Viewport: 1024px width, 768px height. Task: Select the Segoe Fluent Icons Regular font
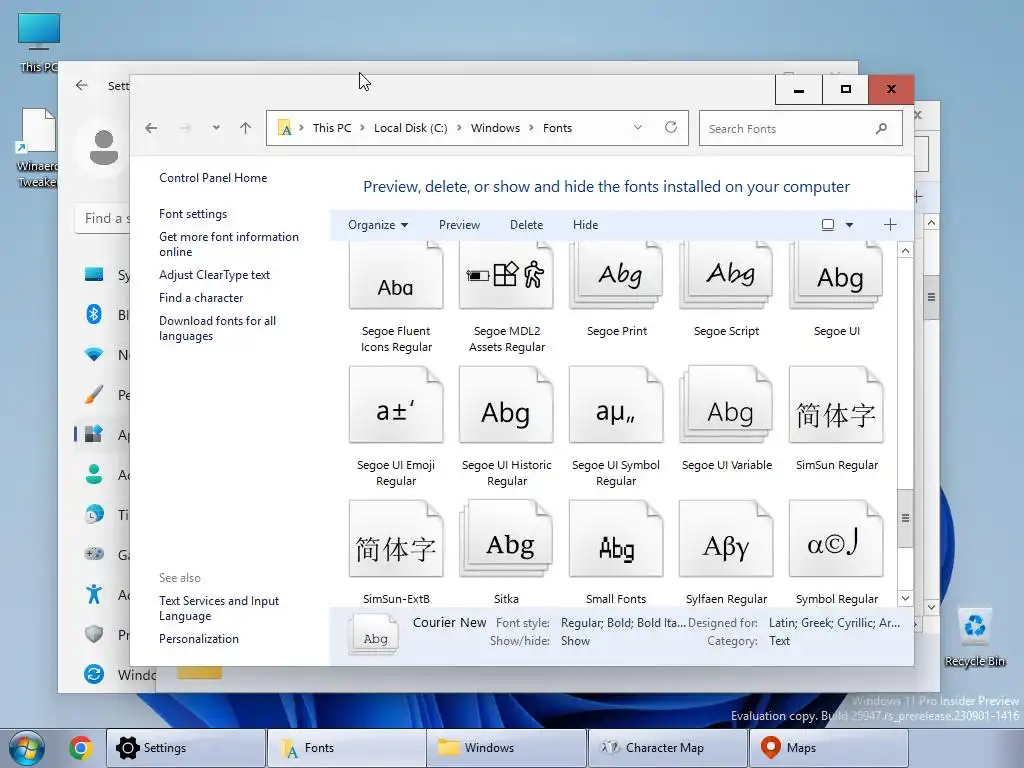(396, 298)
